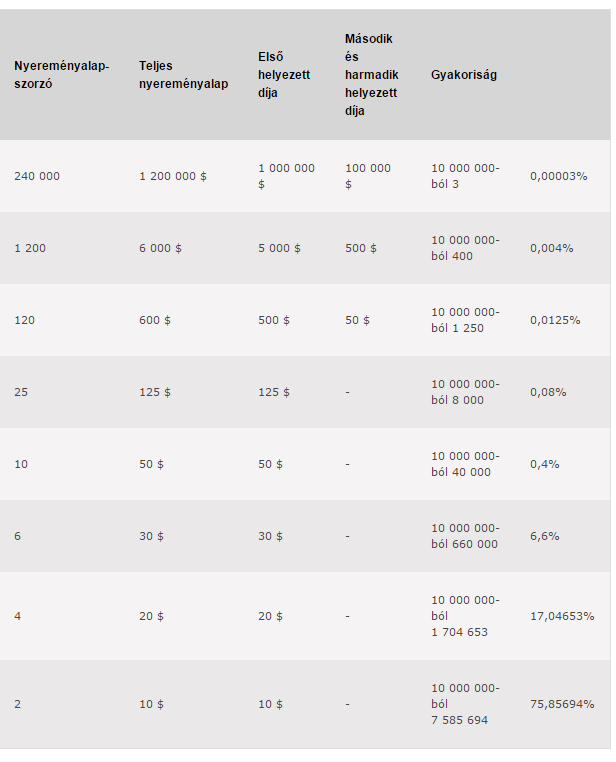This screenshot has height=762, width=616.
Task: Select the 600 $ total prize cell
Action: [x=155, y=320]
